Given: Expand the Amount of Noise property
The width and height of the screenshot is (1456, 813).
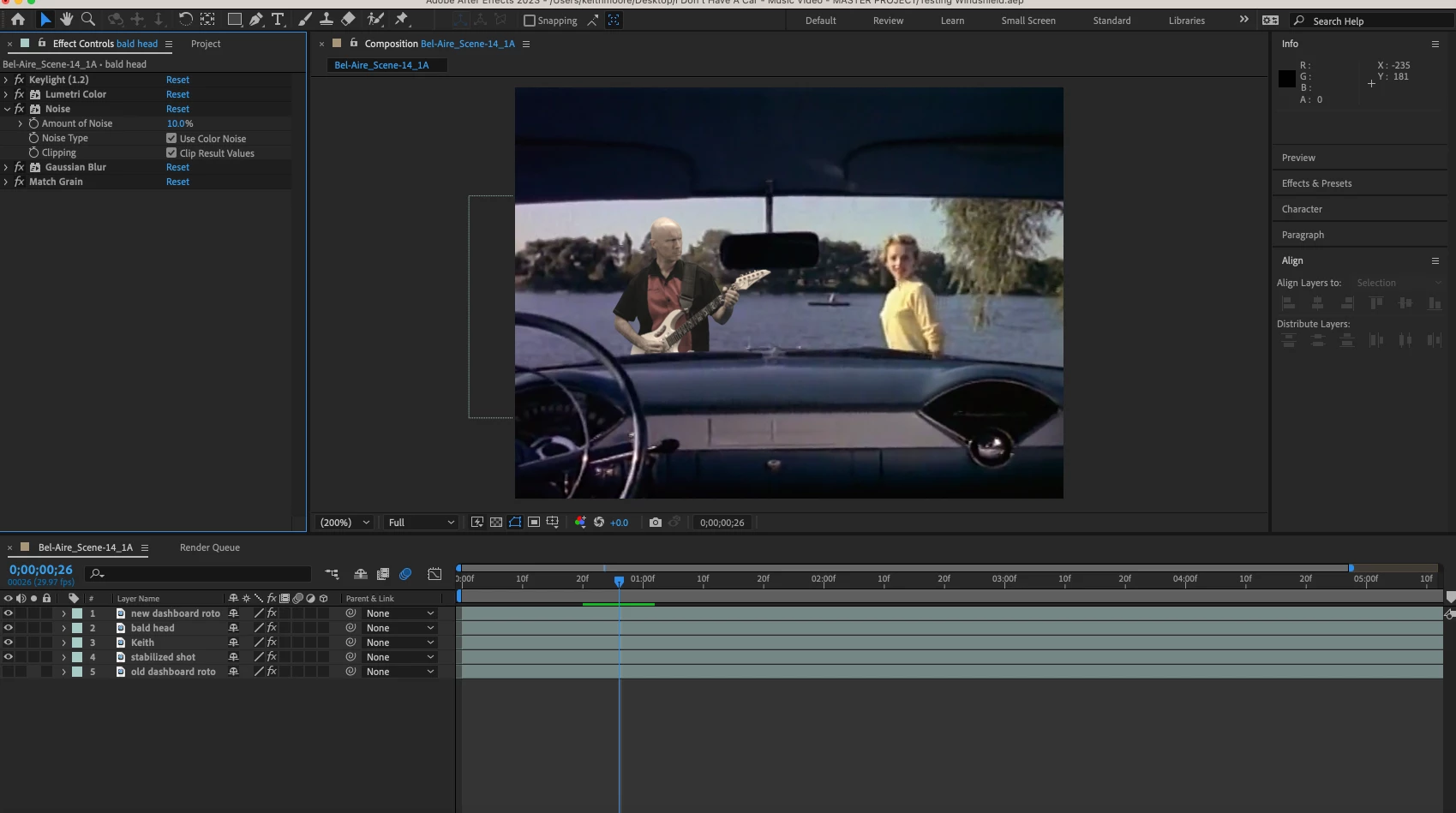Looking at the screenshot, I should point(21,123).
